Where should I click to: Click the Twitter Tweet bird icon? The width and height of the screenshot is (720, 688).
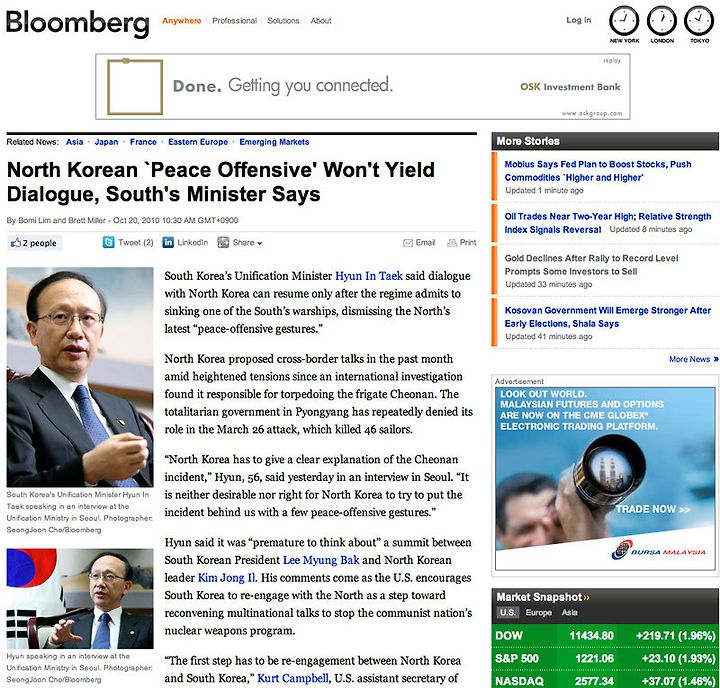pos(108,242)
